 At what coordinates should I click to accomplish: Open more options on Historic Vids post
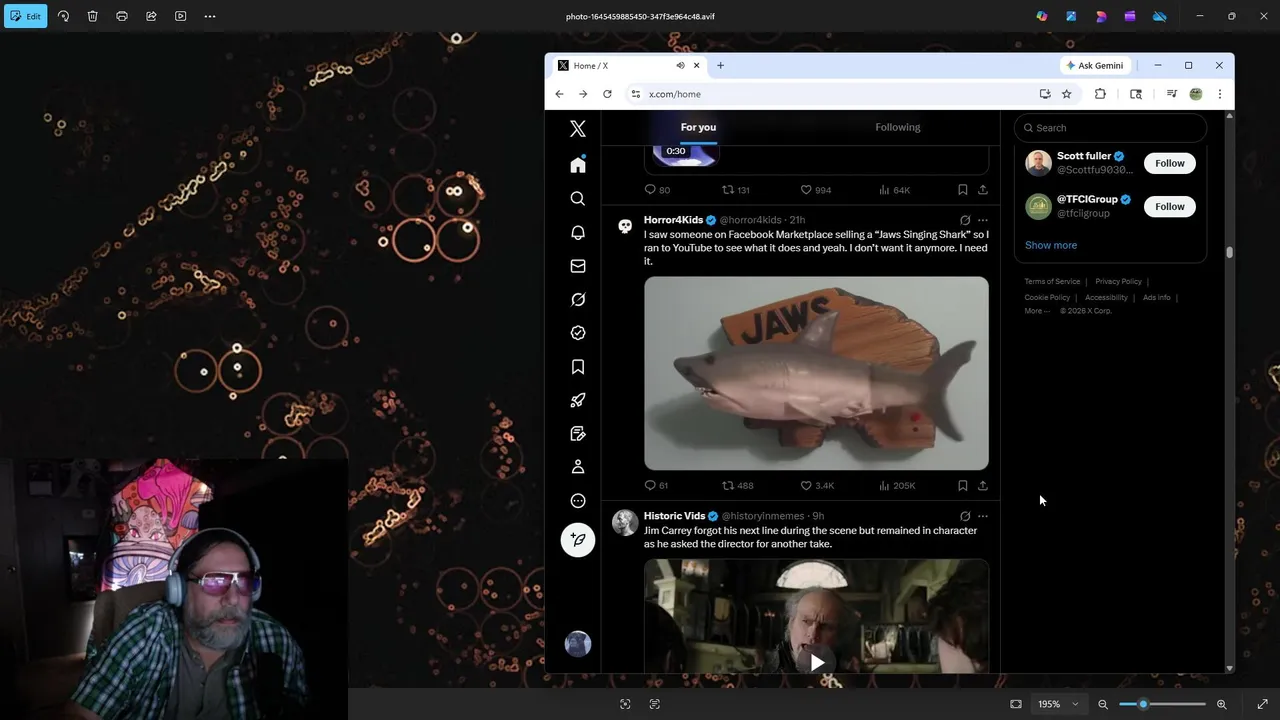click(983, 516)
